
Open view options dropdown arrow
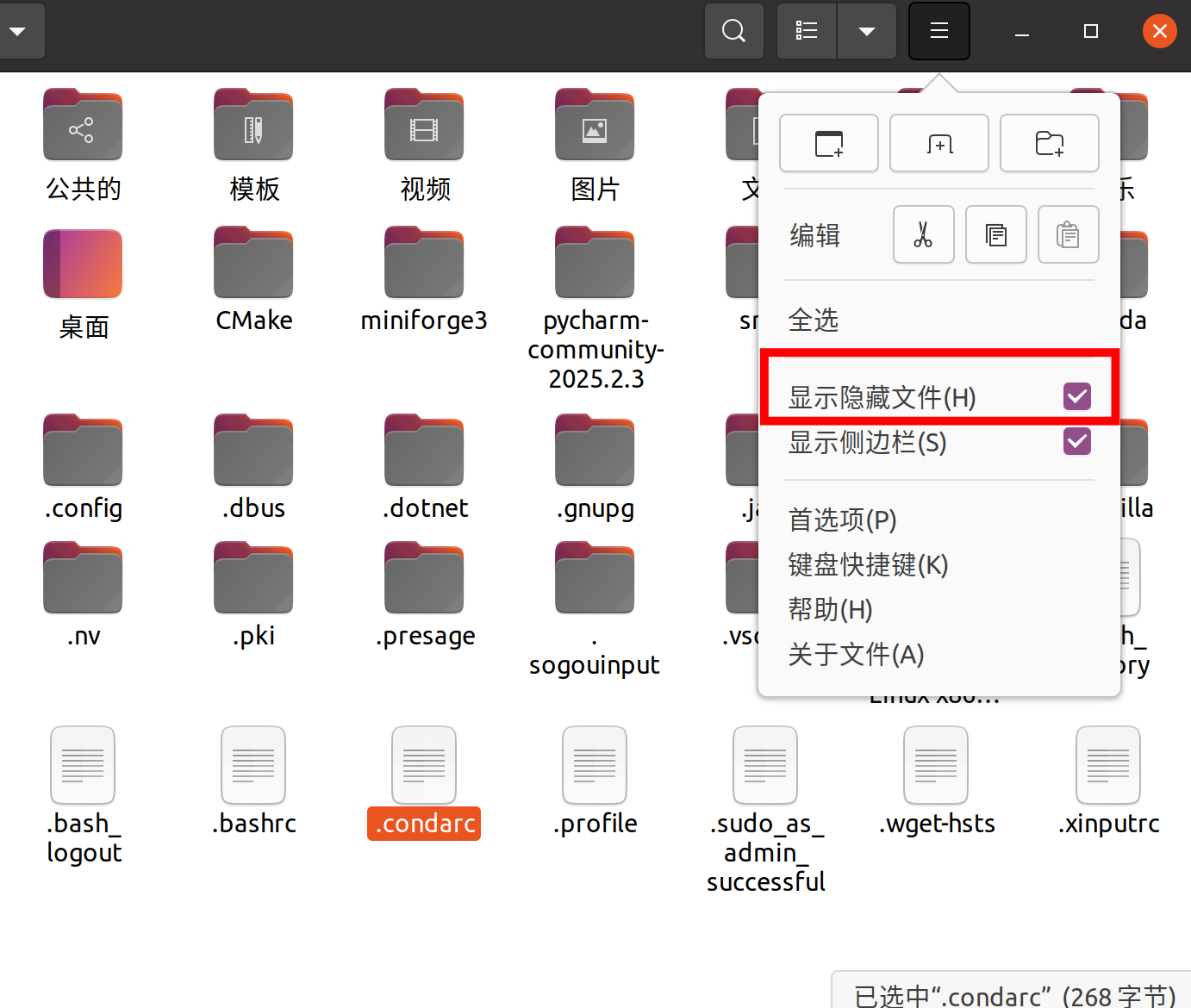pos(867,31)
